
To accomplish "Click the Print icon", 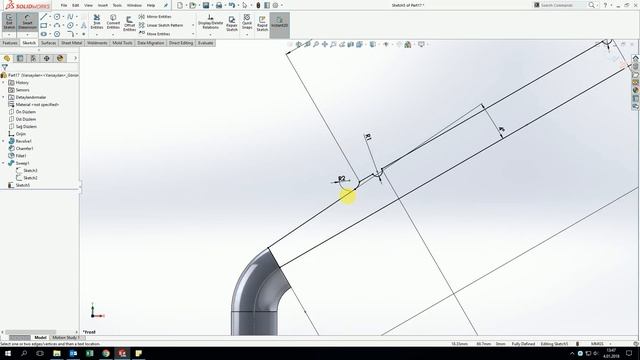I will click(219, 5).
